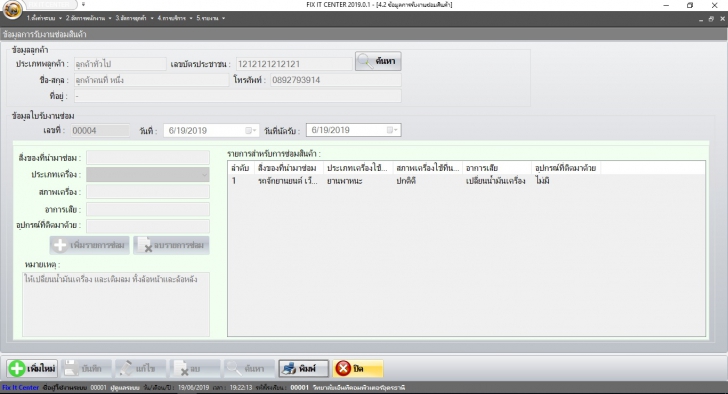Select row 1 in the repair list
Viewport: 728px width, 394px height.
466,181
